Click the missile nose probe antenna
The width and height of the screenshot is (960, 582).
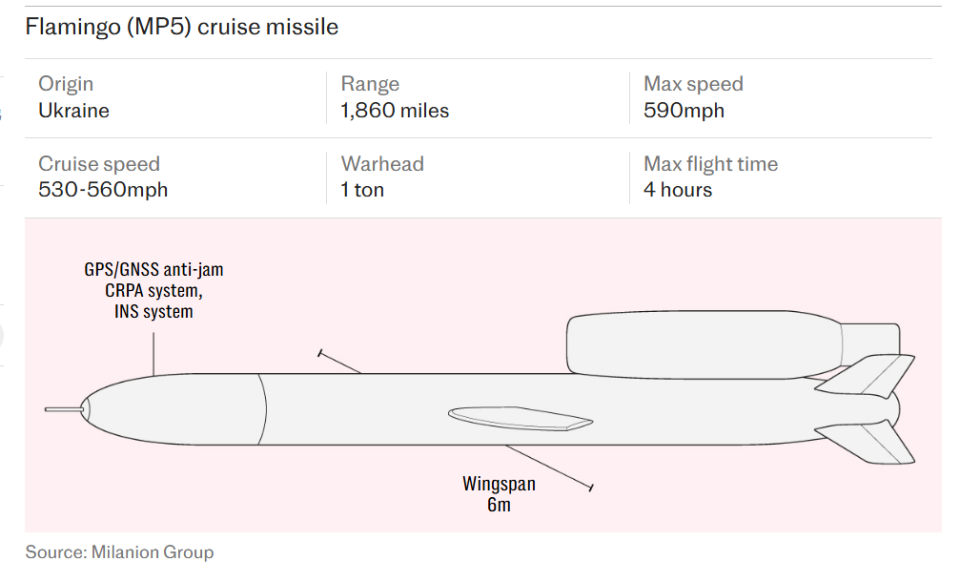coord(63,409)
